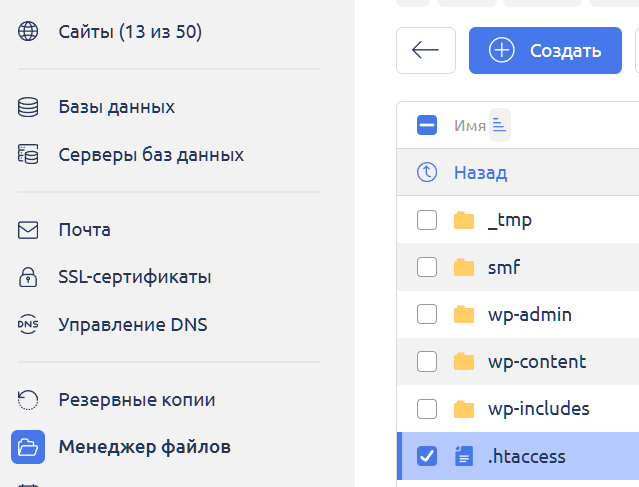Click the padlock icon for SSL-сертификаты
The height and width of the screenshot is (487, 639).
pos(28,277)
